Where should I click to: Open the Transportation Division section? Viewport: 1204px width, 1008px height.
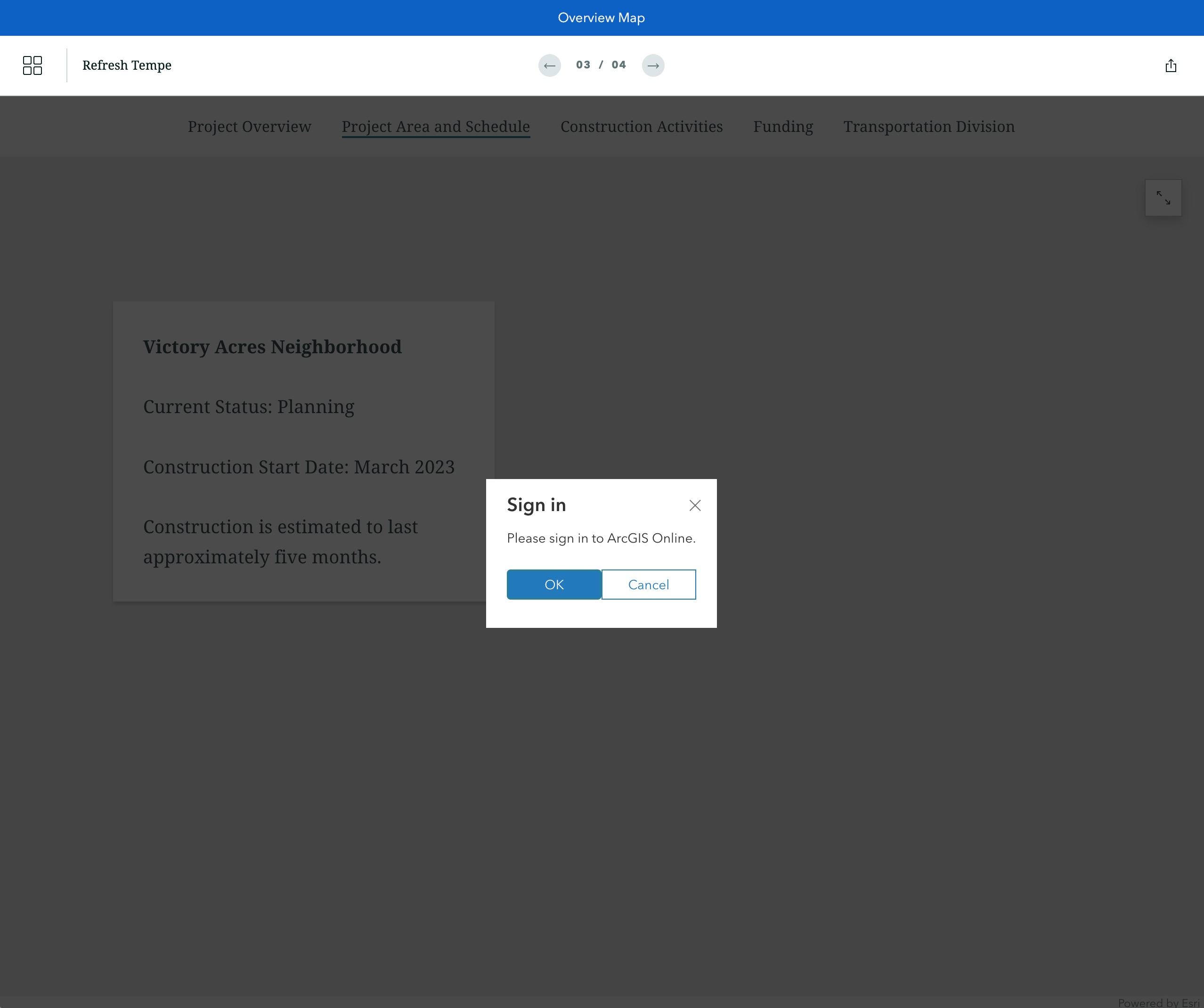929,127
